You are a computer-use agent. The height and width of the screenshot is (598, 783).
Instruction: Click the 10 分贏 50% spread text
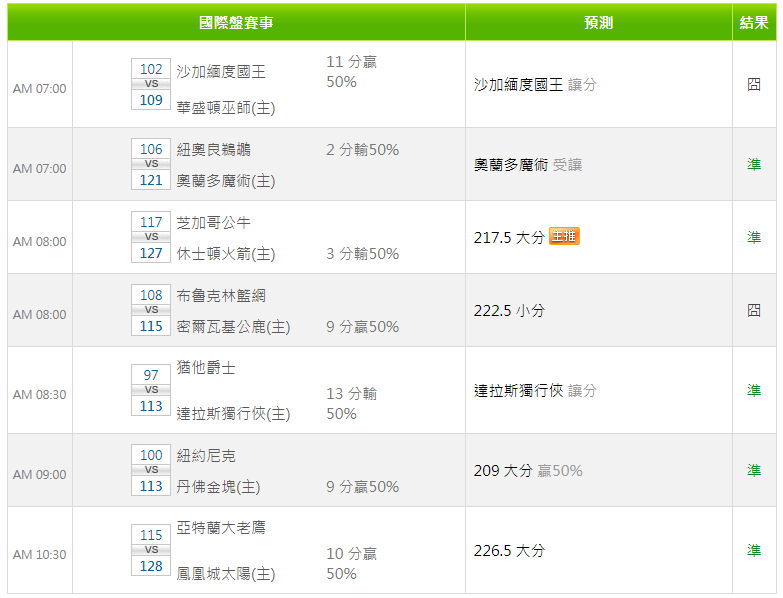pos(352,563)
